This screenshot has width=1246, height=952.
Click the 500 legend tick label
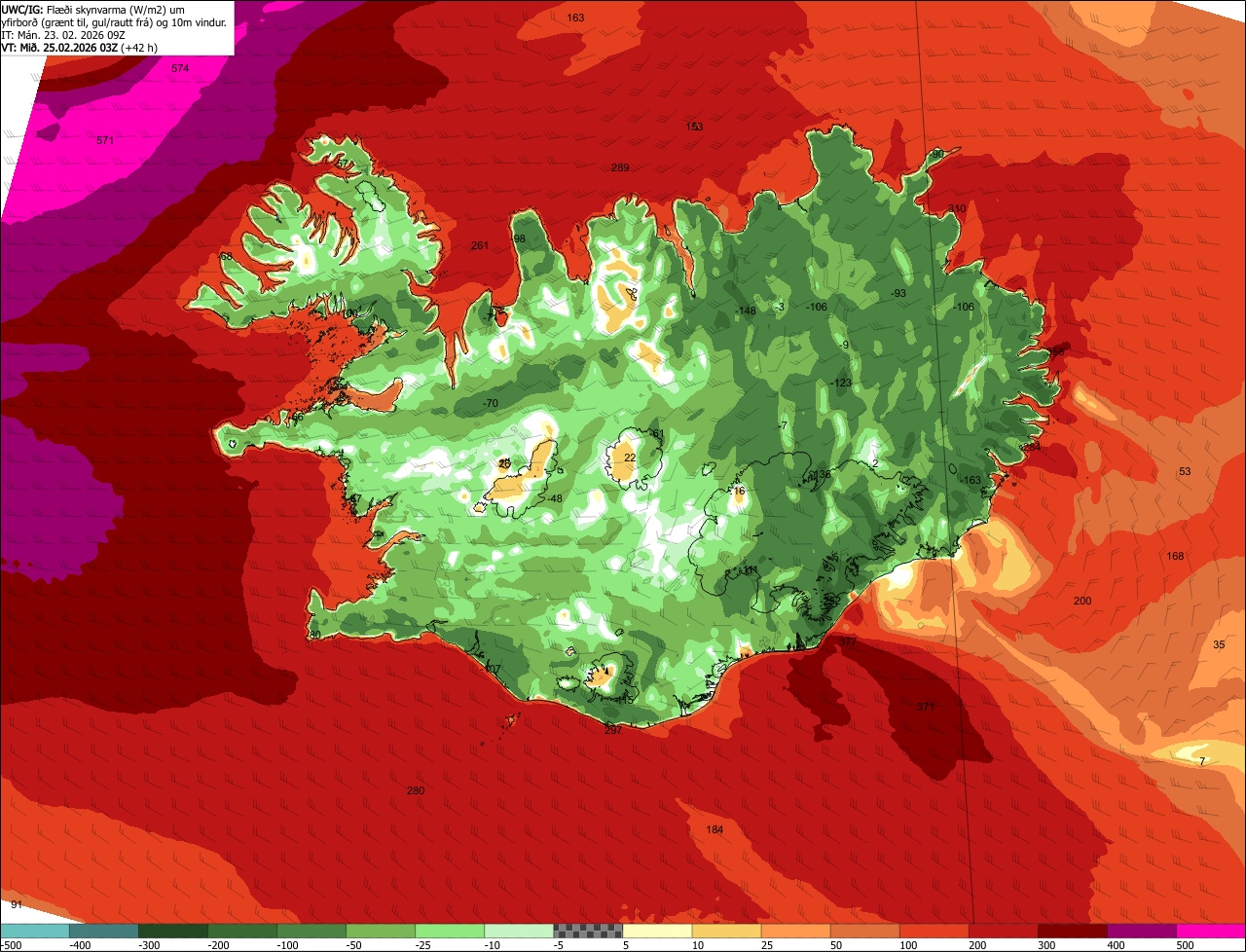pos(1185,945)
